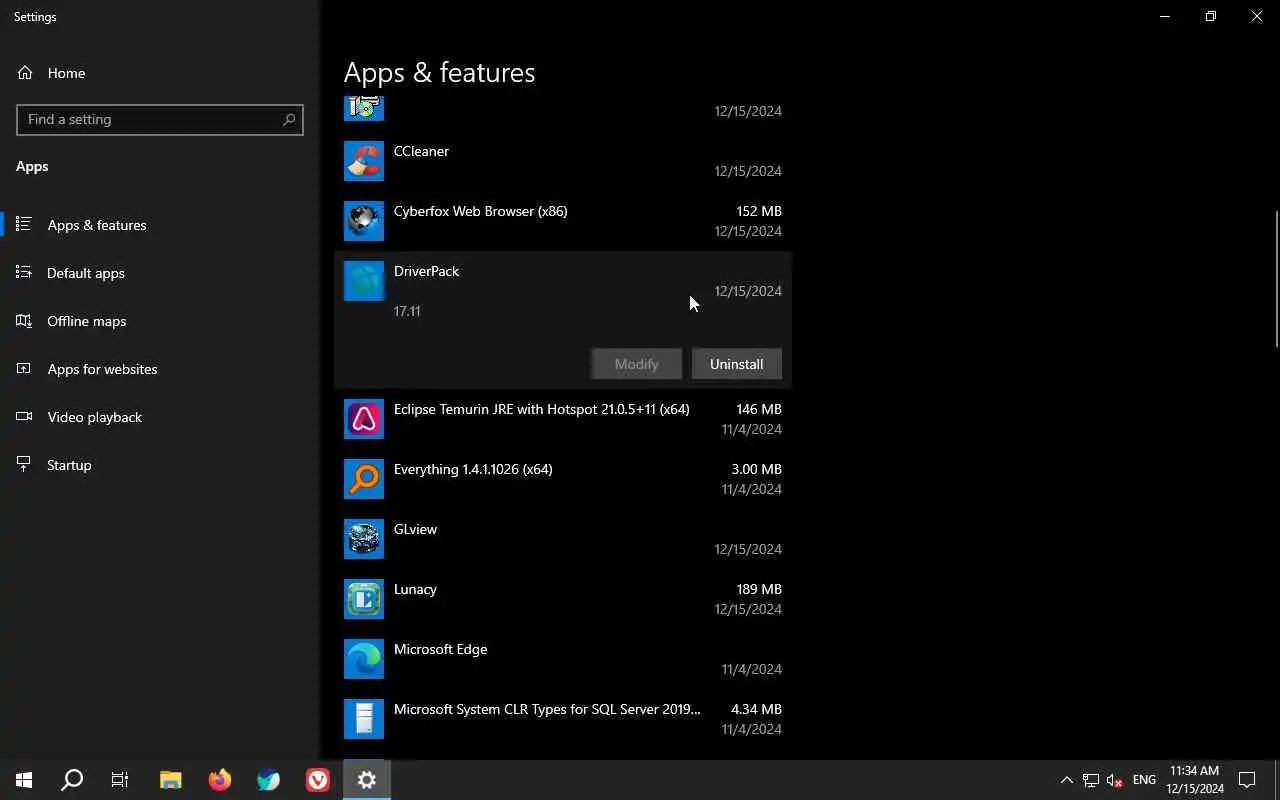Select Cyberfox Web Browser (x86) entry
Viewport: 1280px width, 800px height.
[481, 211]
